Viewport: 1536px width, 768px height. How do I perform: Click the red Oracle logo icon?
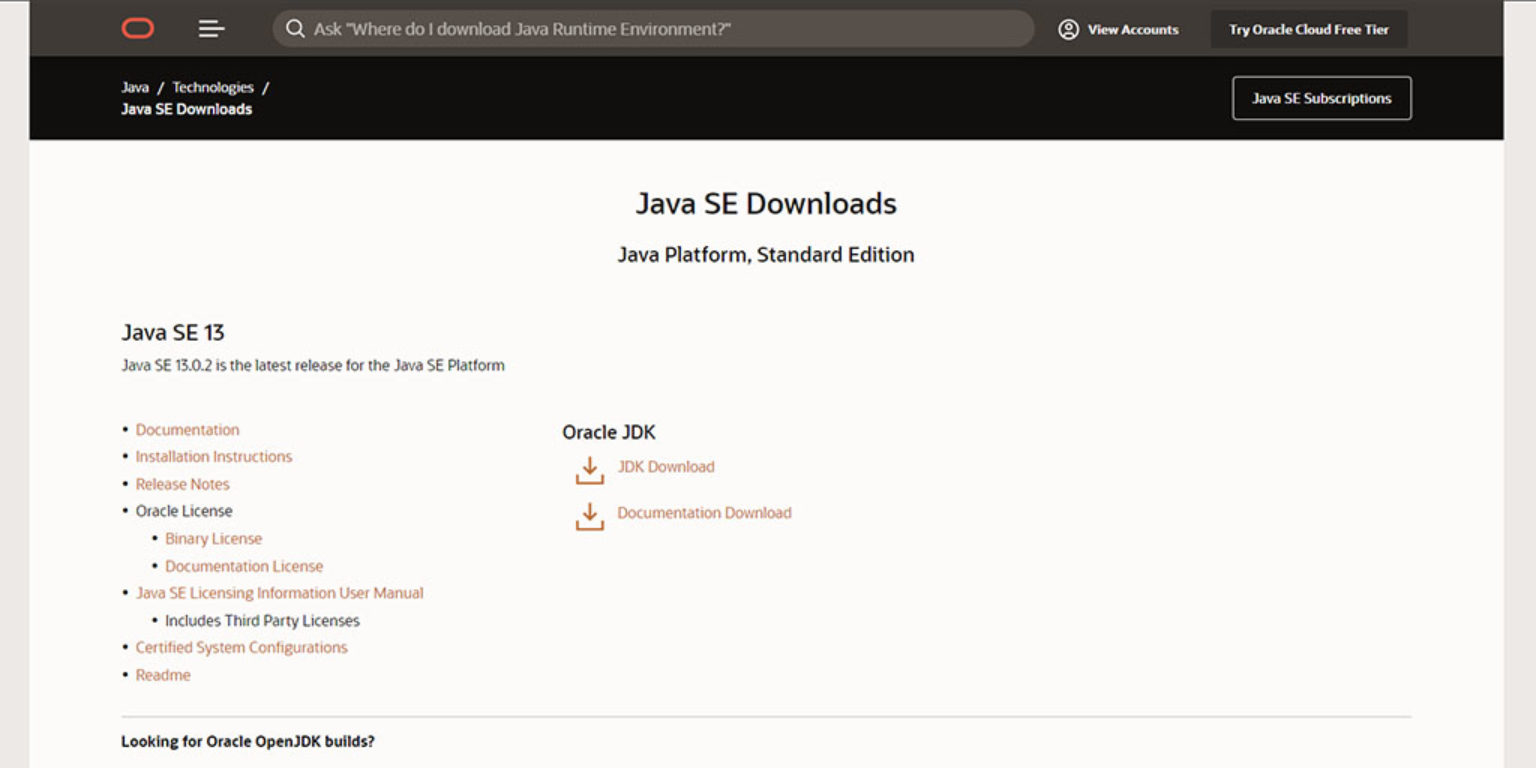click(138, 29)
